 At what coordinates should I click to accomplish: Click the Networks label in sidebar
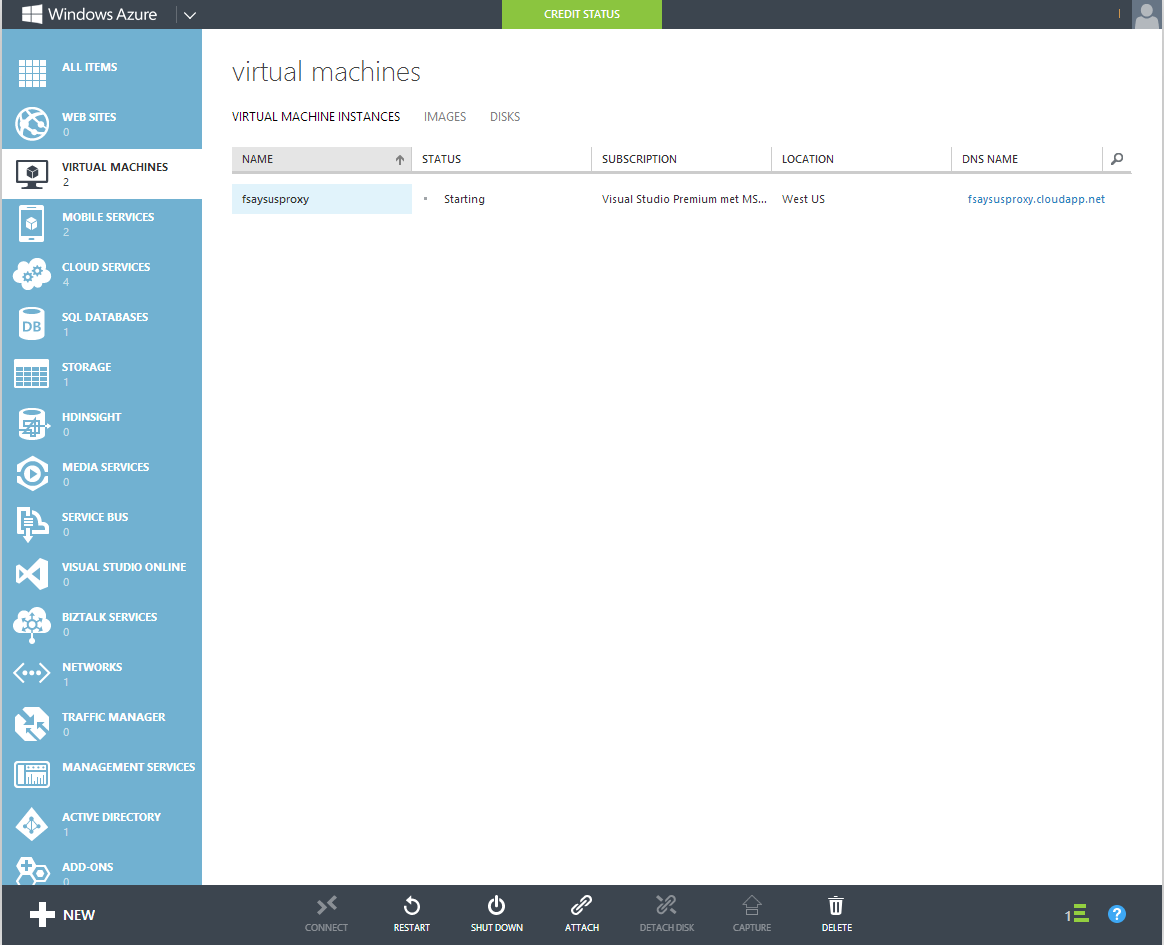coord(92,667)
